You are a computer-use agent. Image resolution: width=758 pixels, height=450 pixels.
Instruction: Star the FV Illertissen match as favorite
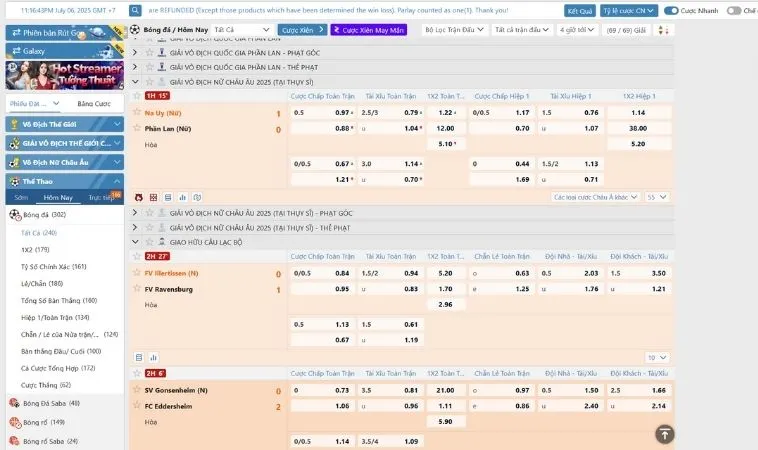pyautogui.click(x=137, y=272)
